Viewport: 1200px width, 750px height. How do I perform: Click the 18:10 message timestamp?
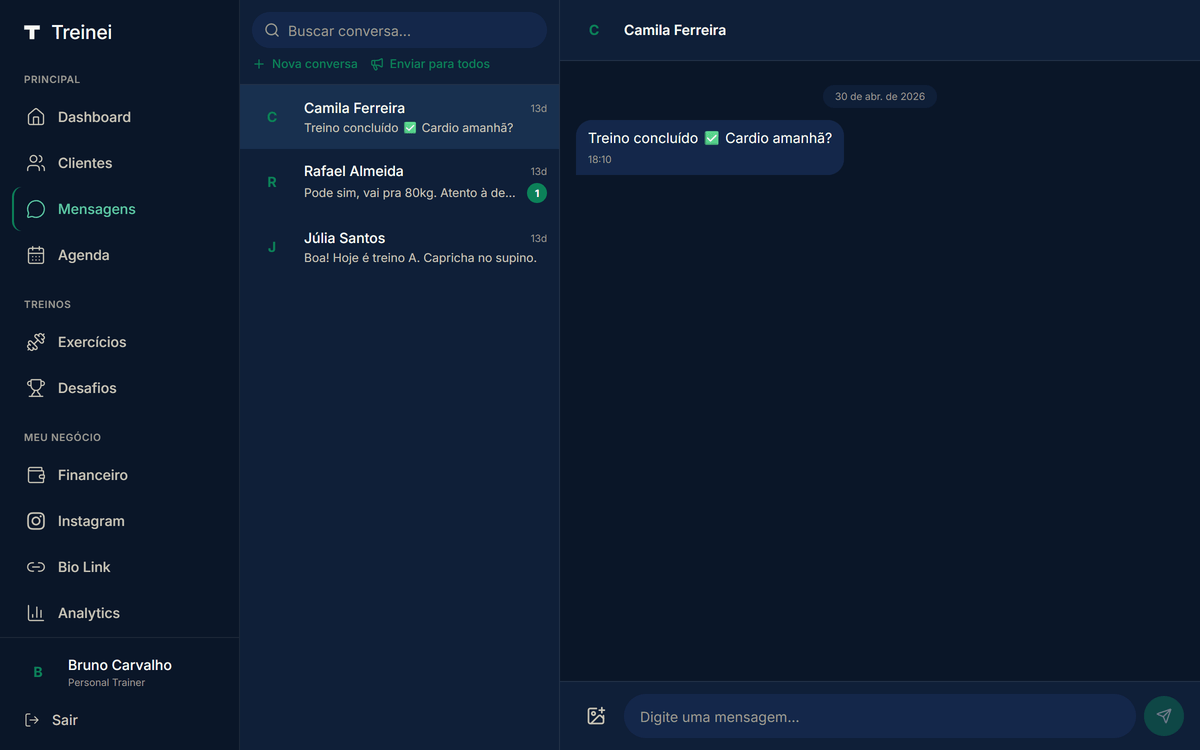pos(600,160)
